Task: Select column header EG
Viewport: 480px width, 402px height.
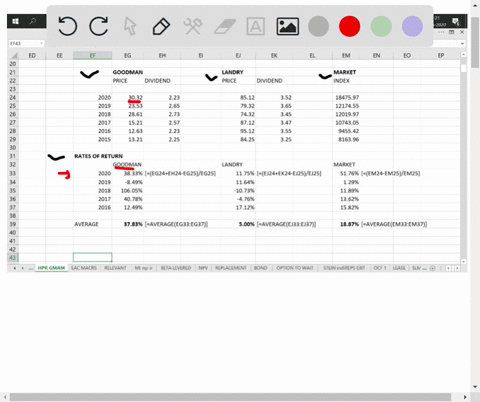Action: pos(128,55)
